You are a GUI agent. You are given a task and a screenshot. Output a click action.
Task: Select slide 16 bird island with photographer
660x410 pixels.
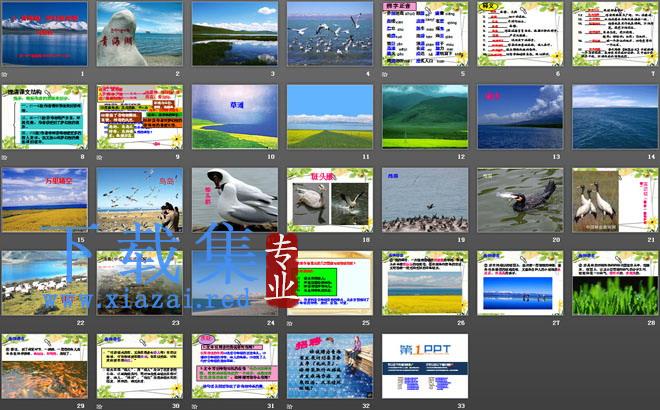coord(140,200)
